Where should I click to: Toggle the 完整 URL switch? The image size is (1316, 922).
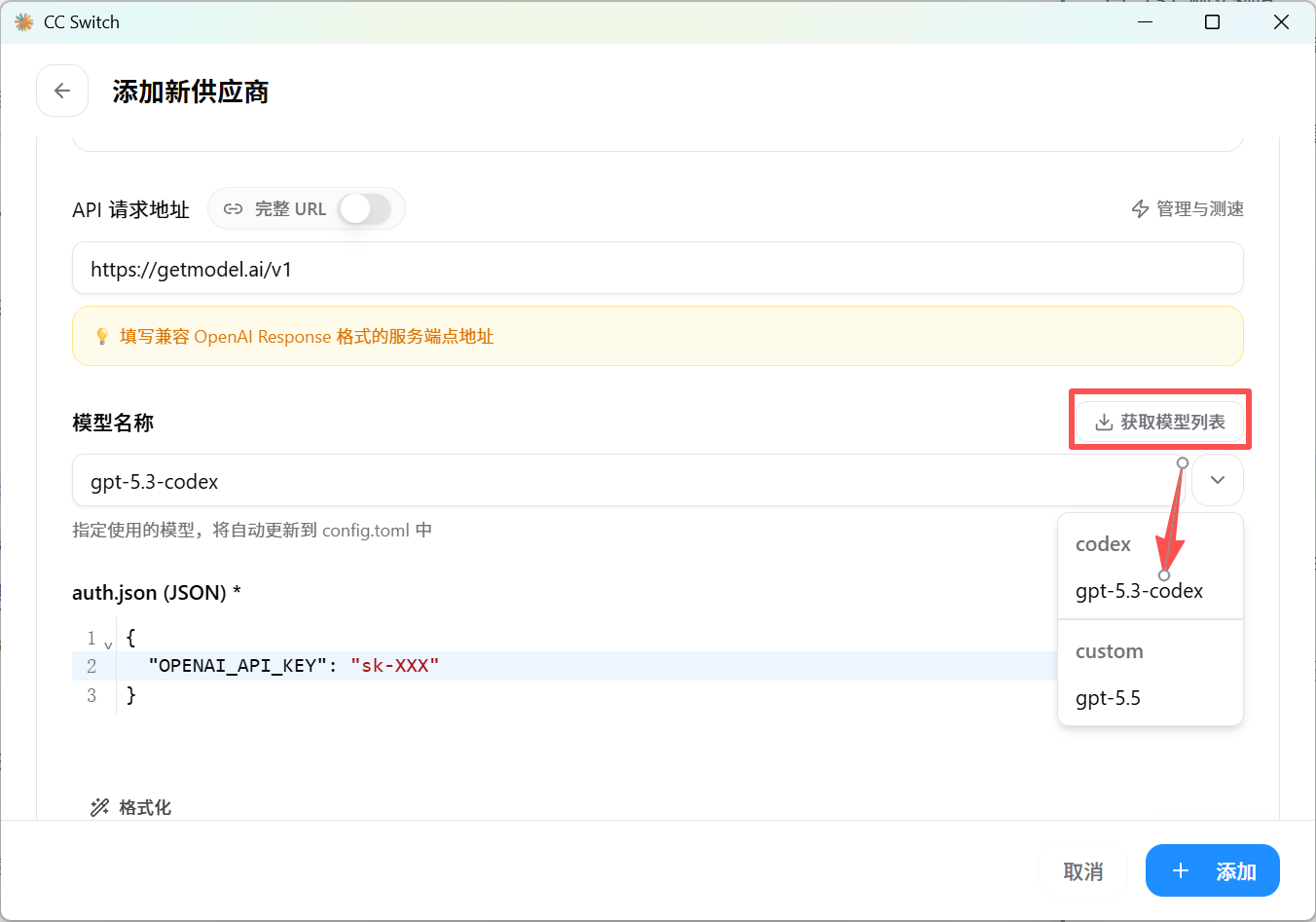365,208
